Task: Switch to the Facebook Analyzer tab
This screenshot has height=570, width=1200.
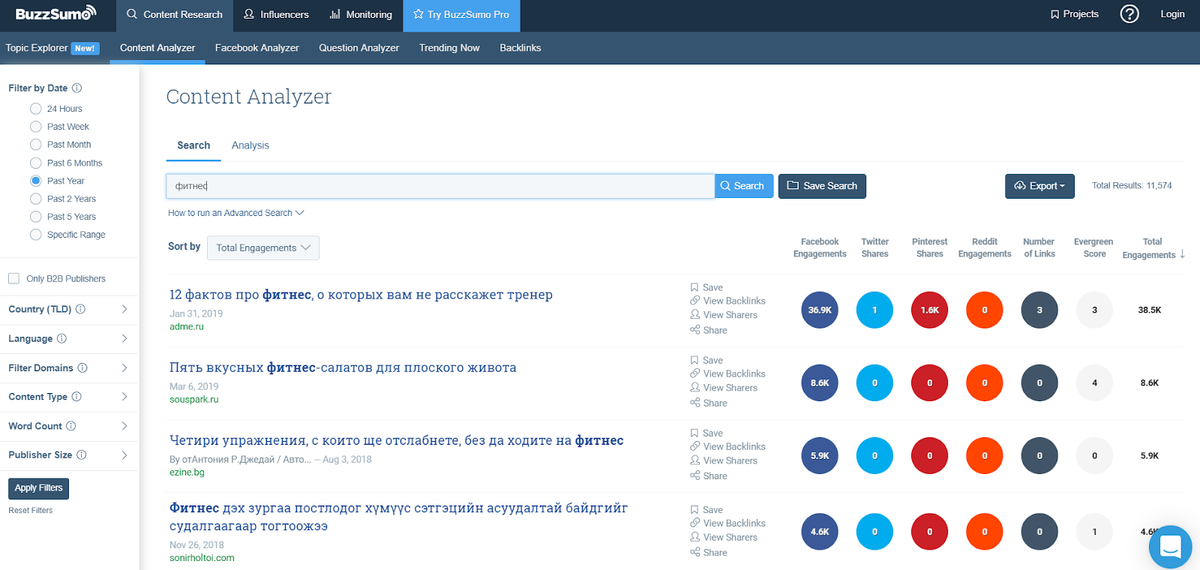Action: click(x=257, y=48)
